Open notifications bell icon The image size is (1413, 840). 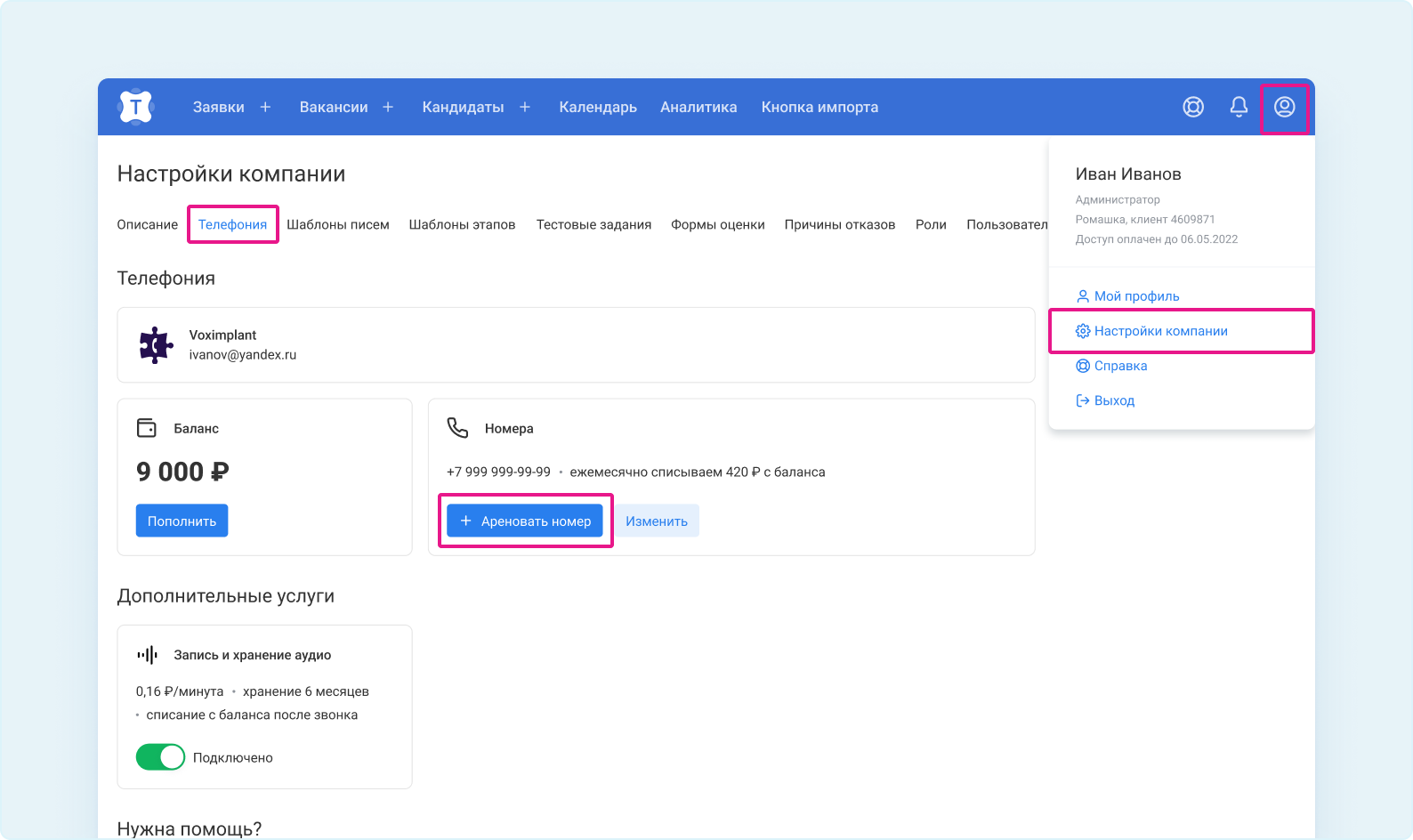1239,107
